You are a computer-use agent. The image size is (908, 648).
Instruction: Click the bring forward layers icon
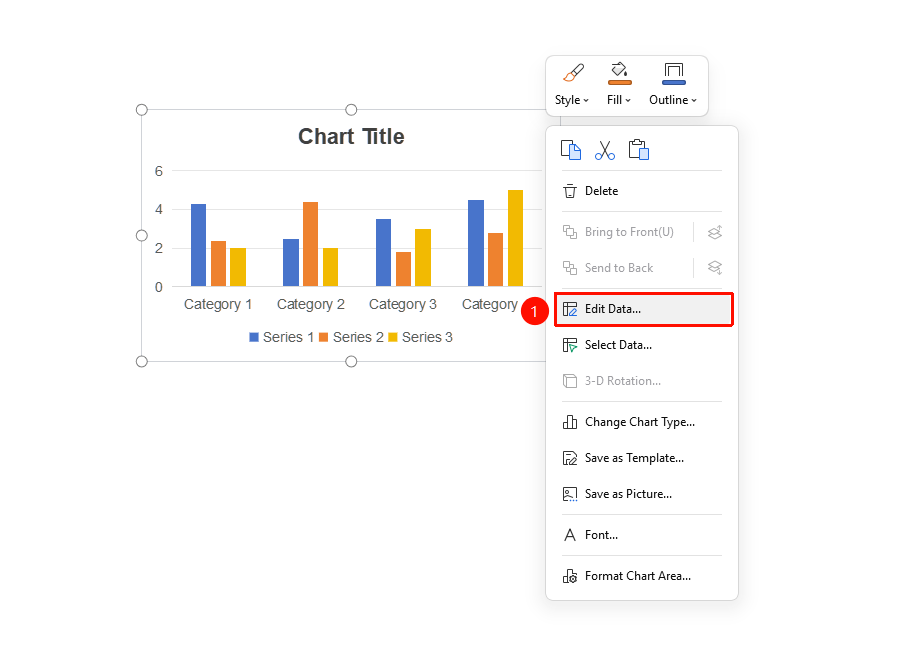[x=715, y=232]
